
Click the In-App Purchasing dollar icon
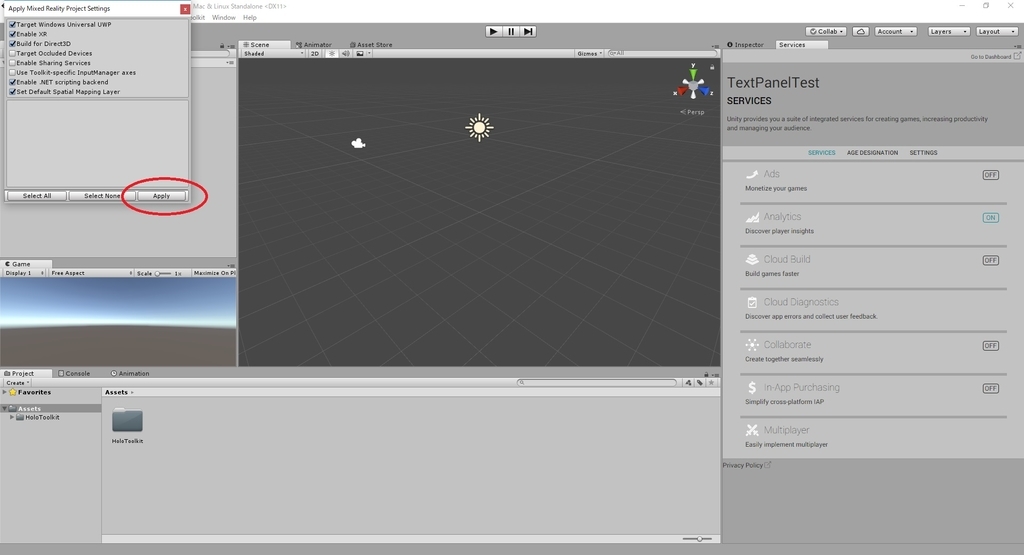pos(752,387)
